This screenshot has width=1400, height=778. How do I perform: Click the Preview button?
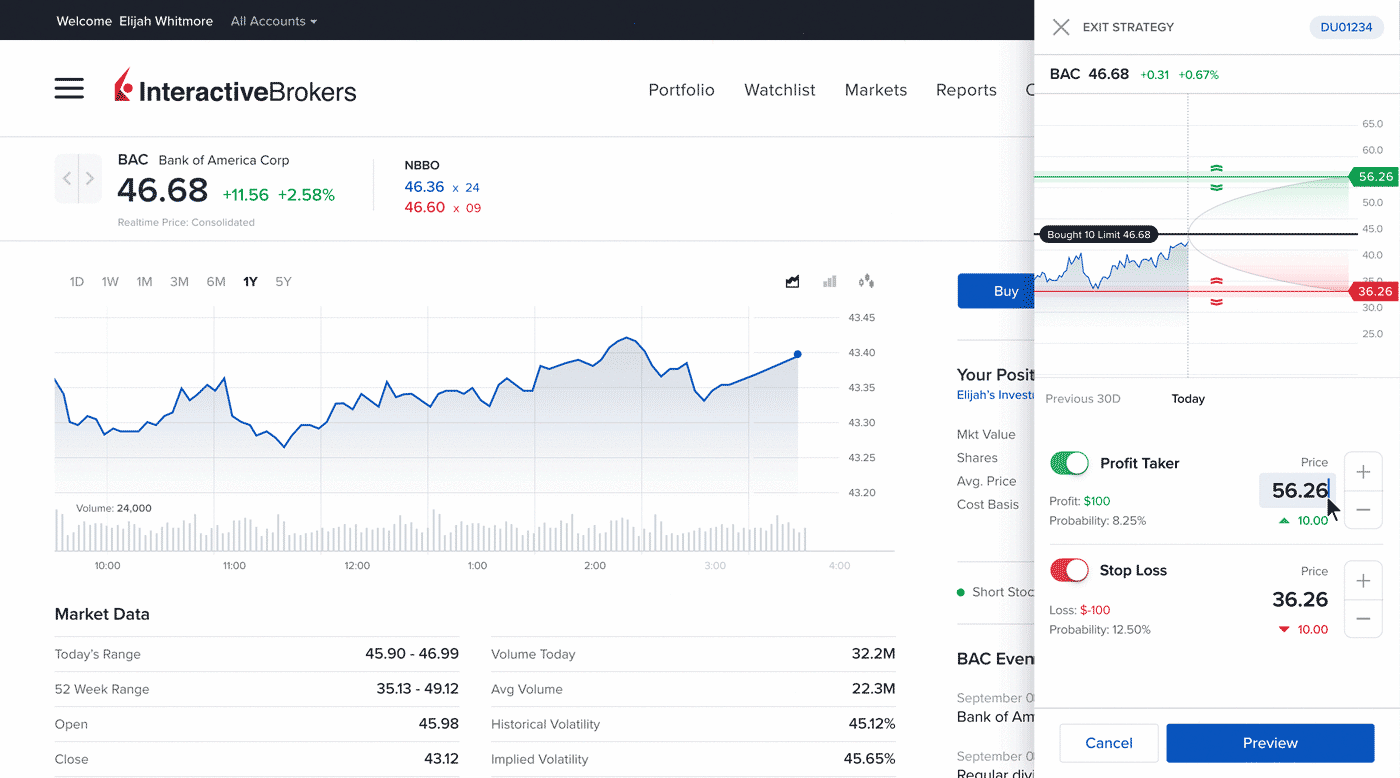point(1270,743)
